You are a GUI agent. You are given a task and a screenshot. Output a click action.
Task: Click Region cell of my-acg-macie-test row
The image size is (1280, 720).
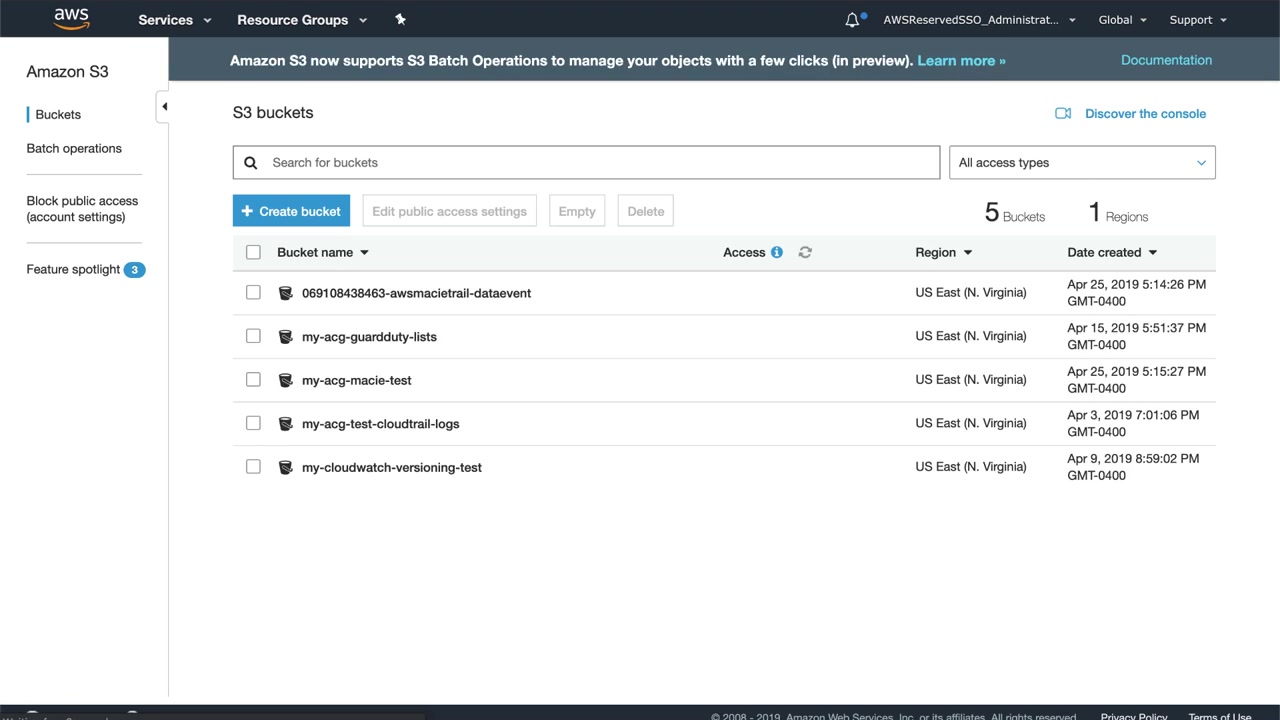tap(970, 380)
